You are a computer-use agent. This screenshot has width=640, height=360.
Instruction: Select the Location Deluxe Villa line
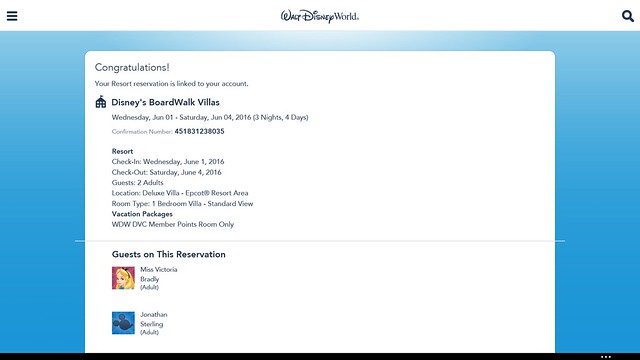[x=180, y=193]
